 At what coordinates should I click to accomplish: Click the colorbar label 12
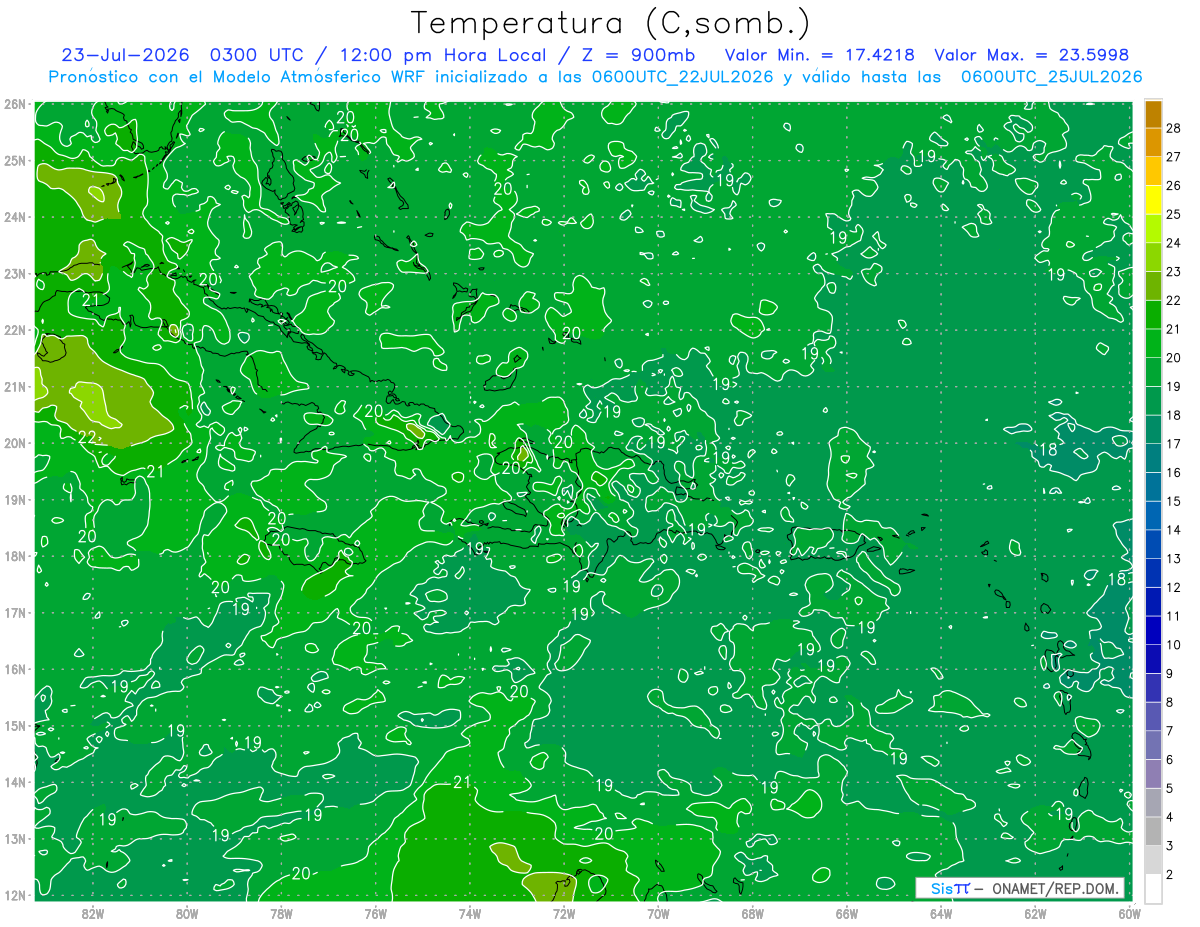click(1174, 587)
